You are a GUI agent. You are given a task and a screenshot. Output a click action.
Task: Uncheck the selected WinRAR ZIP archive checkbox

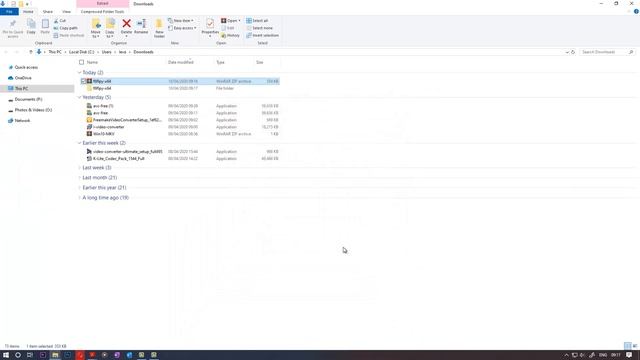[83, 81]
